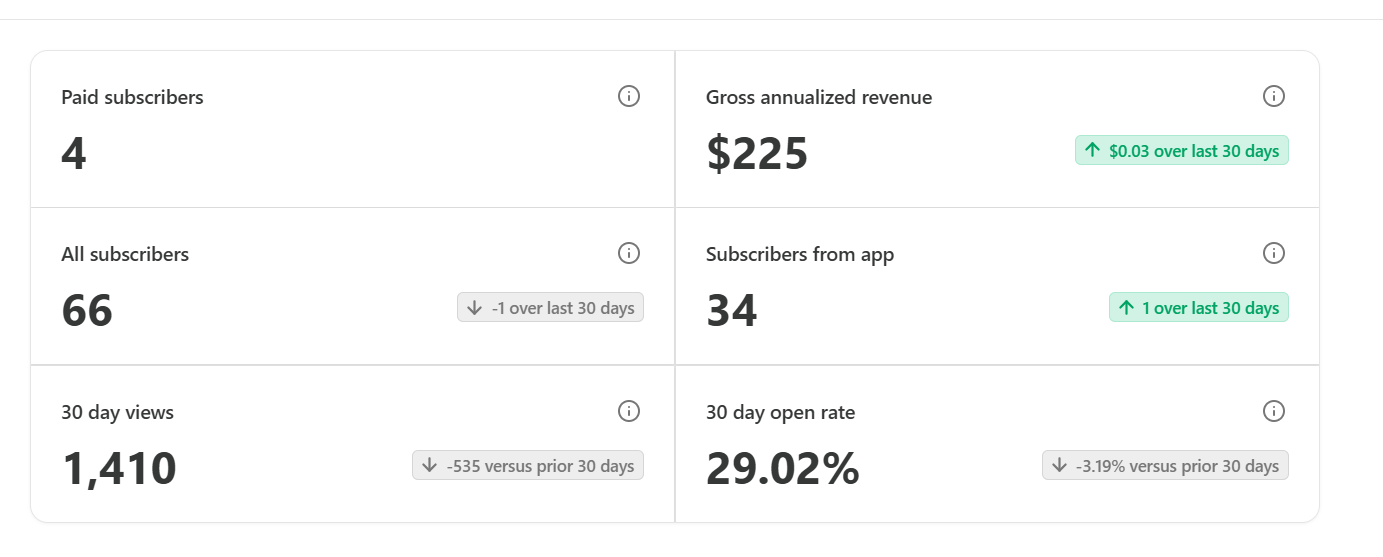Click the "30 day views" label
This screenshot has height=557, width=1383.
tap(117, 413)
